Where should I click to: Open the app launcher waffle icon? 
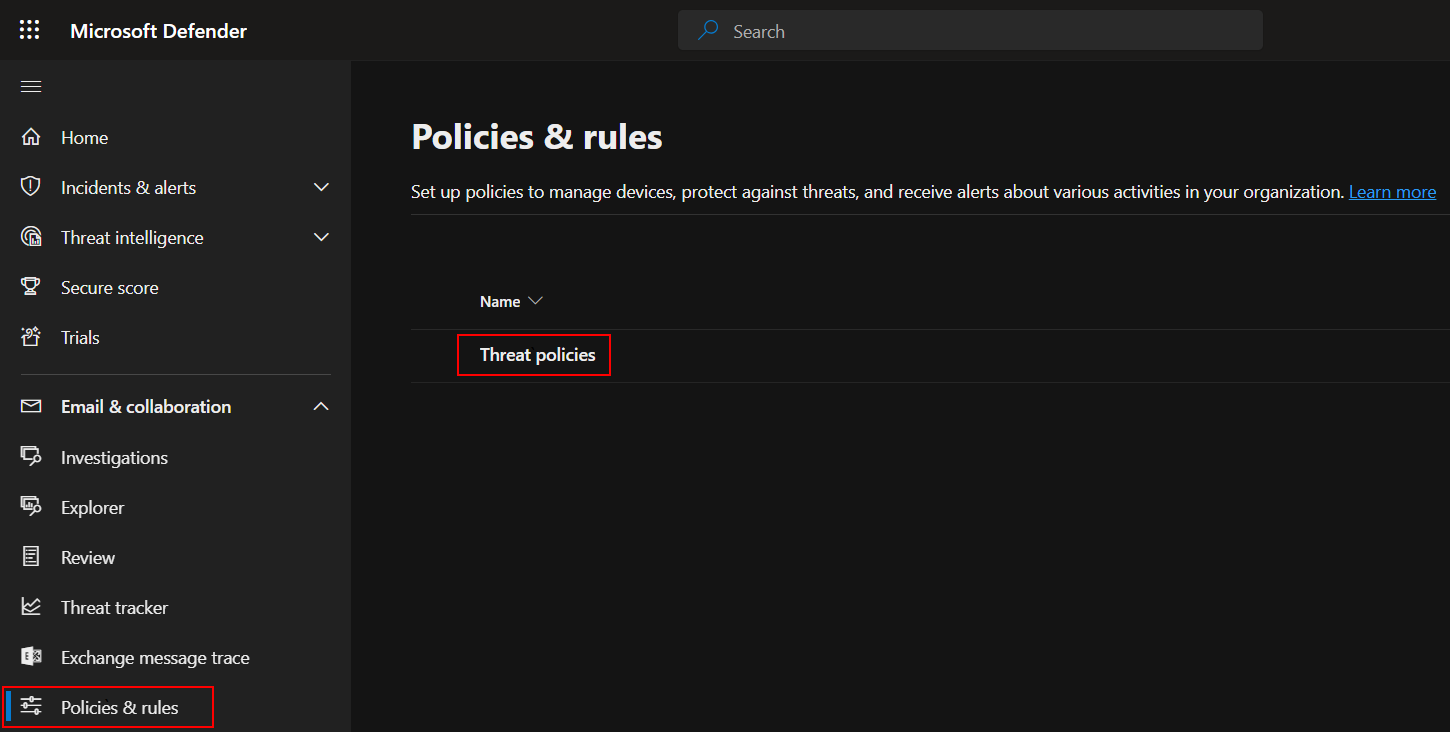tap(30, 30)
